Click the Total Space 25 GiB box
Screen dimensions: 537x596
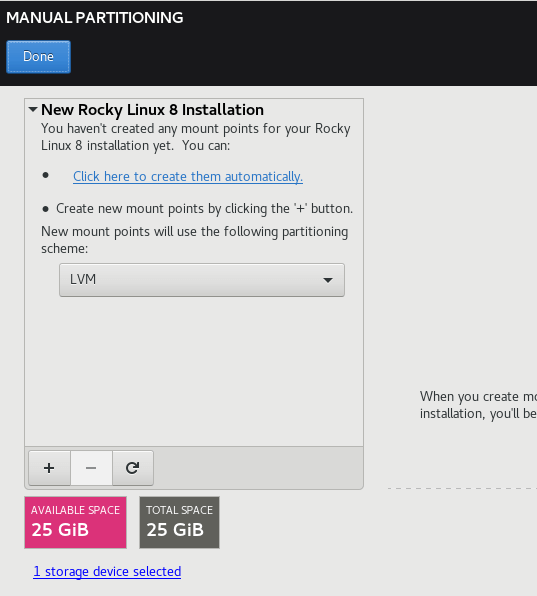(x=179, y=523)
